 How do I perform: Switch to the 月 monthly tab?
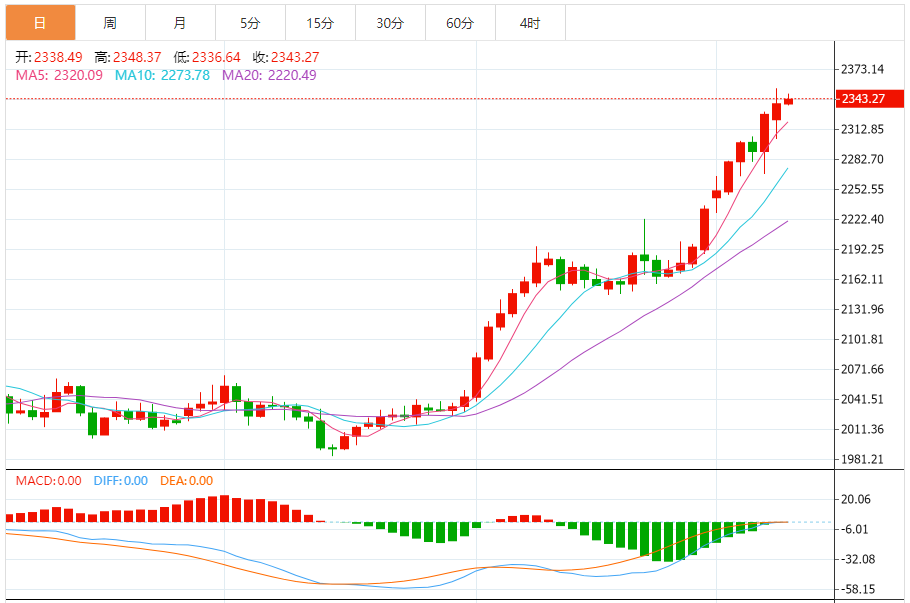pyautogui.click(x=180, y=23)
